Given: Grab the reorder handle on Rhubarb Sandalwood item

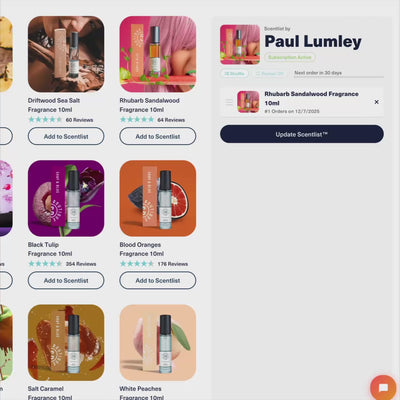Looking at the screenshot, I should [x=229, y=102].
